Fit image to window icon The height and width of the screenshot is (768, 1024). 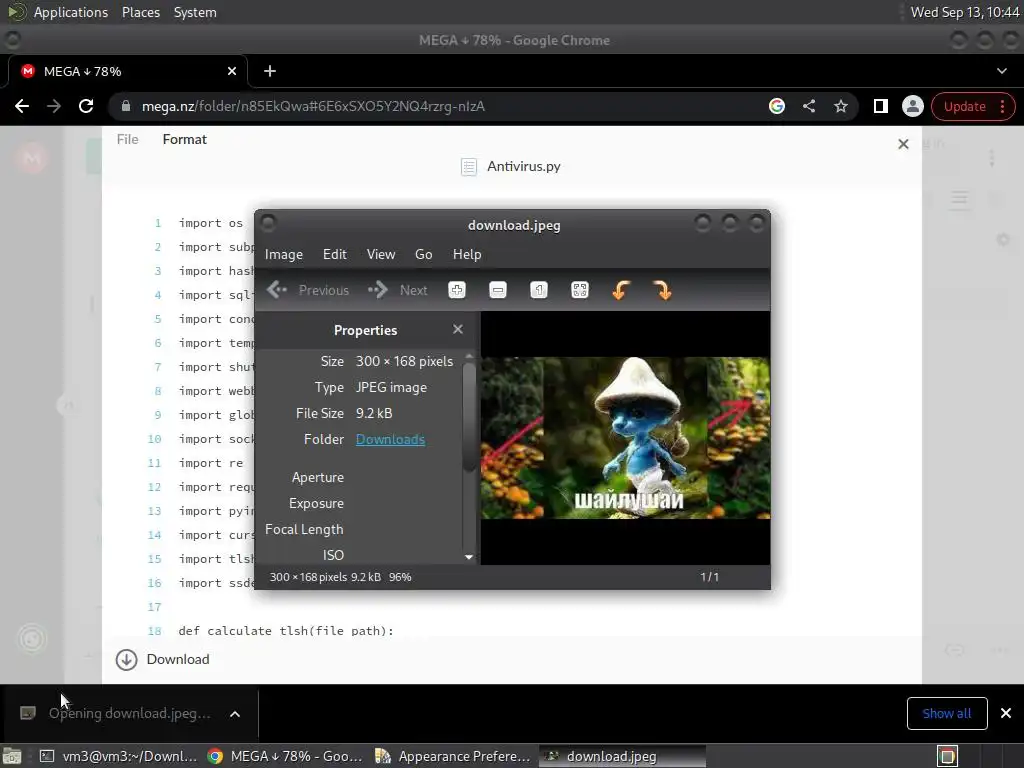[x=580, y=290]
